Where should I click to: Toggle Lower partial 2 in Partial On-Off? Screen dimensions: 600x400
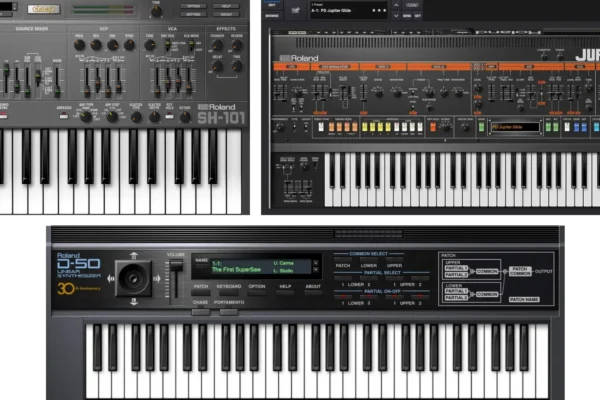coord(368,297)
